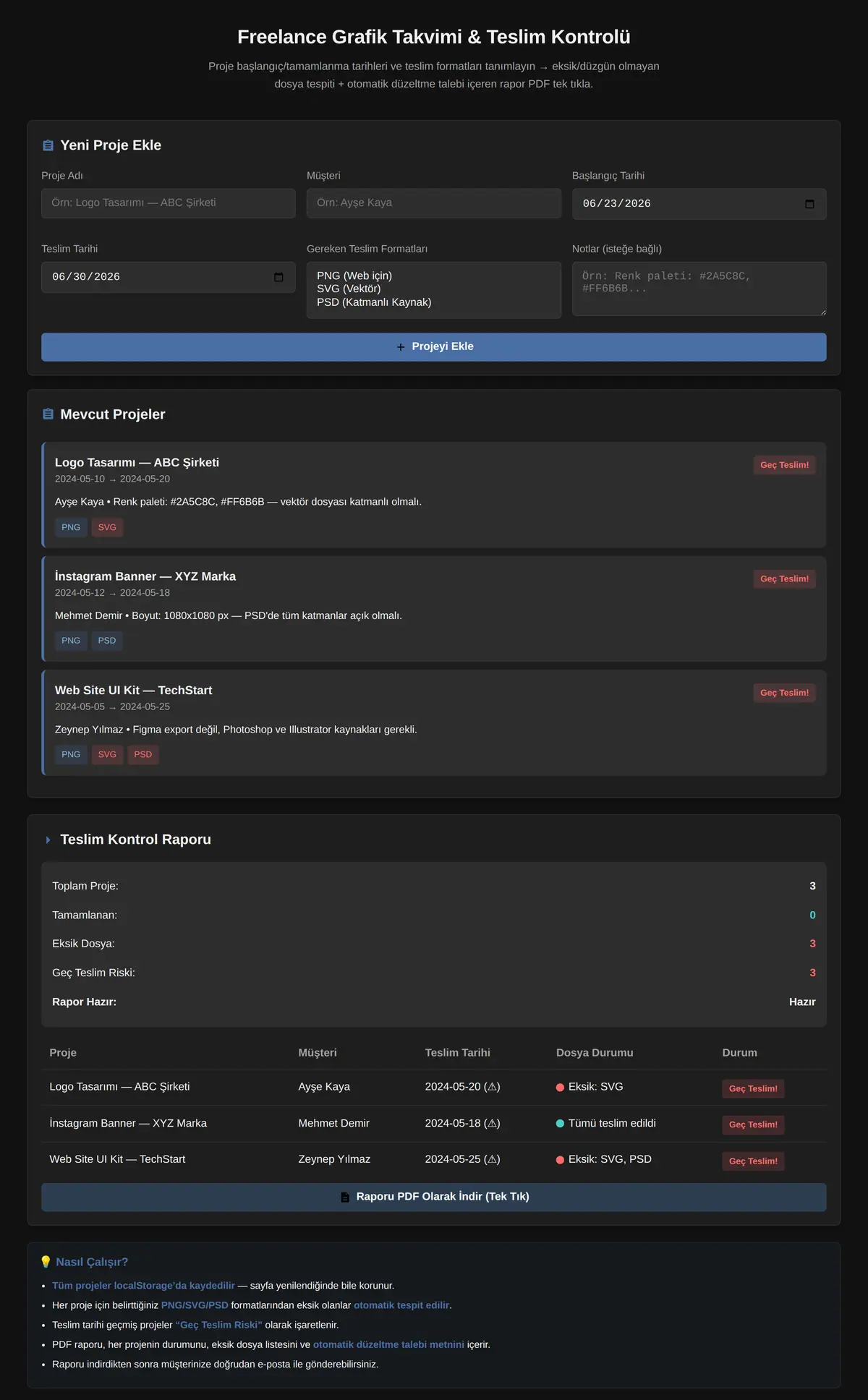The width and height of the screenshot is (868, 1400).
Task: Click the Mehmet Demir cell in the report table
Action: pos(333,1123)
